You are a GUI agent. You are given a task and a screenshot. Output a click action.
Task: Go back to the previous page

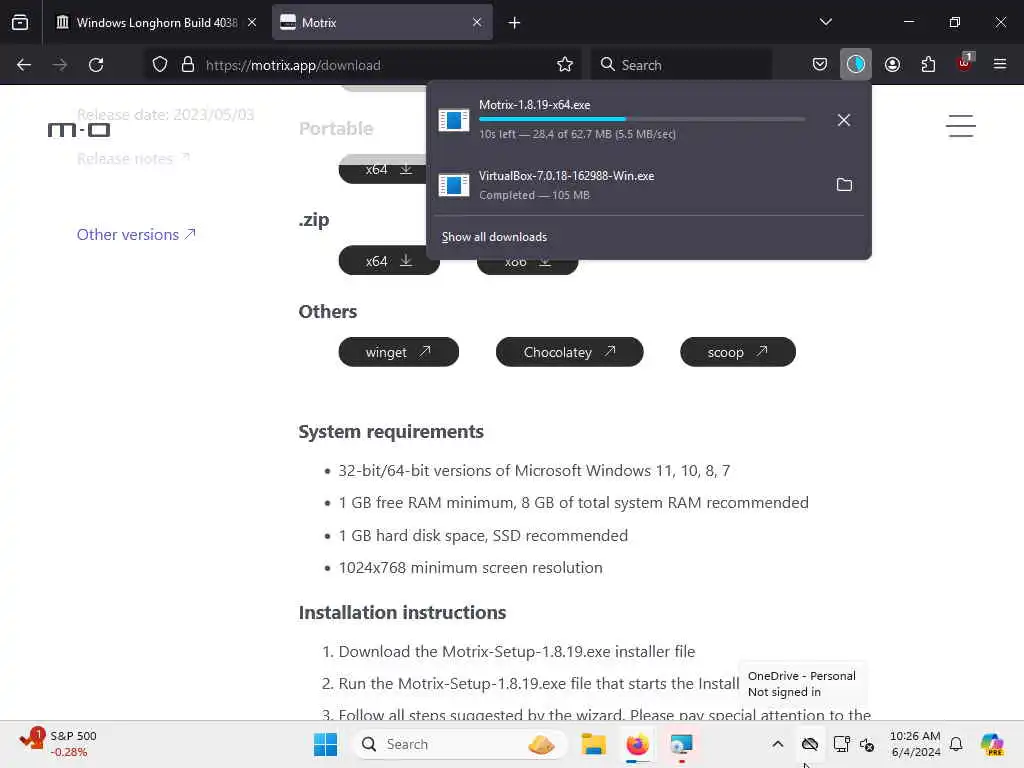(24, 65)
